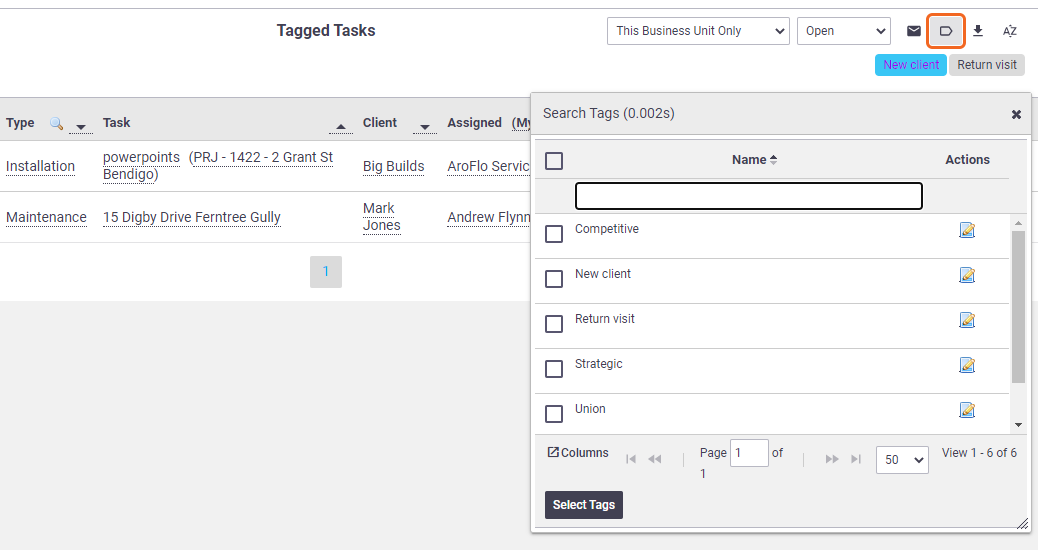The width and height of the screenshot is (1038, 550).
Task: Check the New client tag checkbox
Action: [554, 279]
